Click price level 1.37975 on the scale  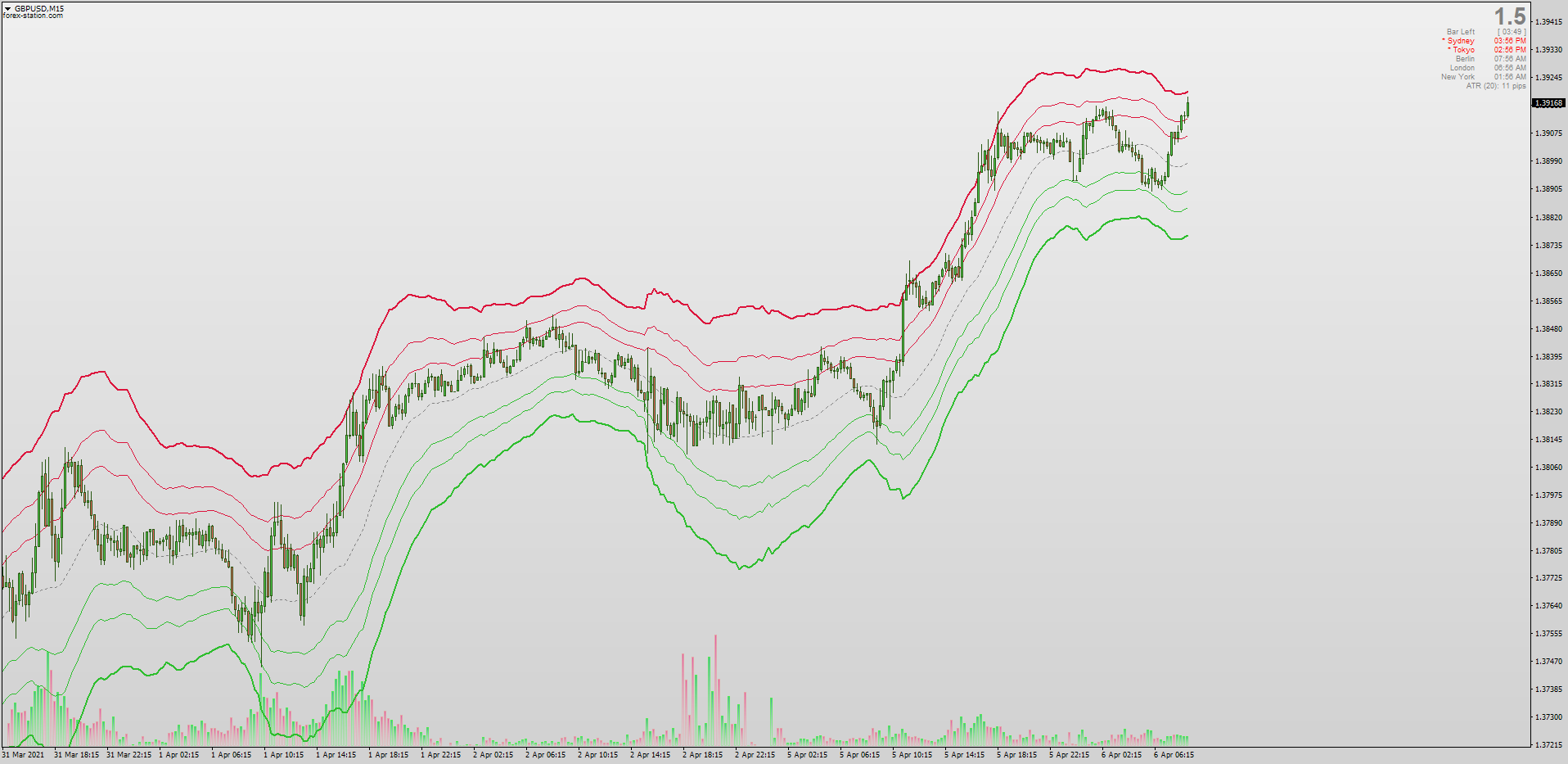[1549, 495]
